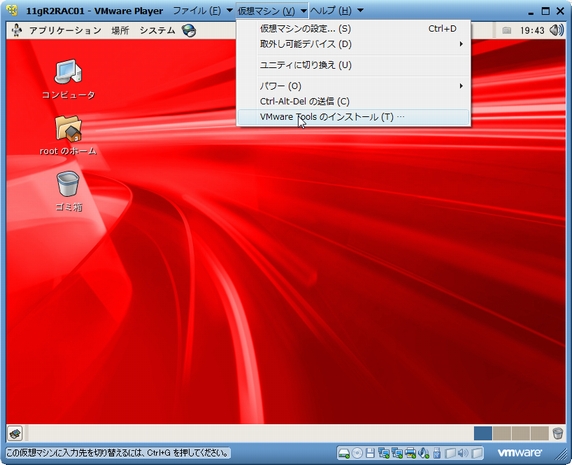This screenshot has height=465, width=572.
Task: Expand 取外し可能デバイス (D) submenu
Action: (353, 44)
